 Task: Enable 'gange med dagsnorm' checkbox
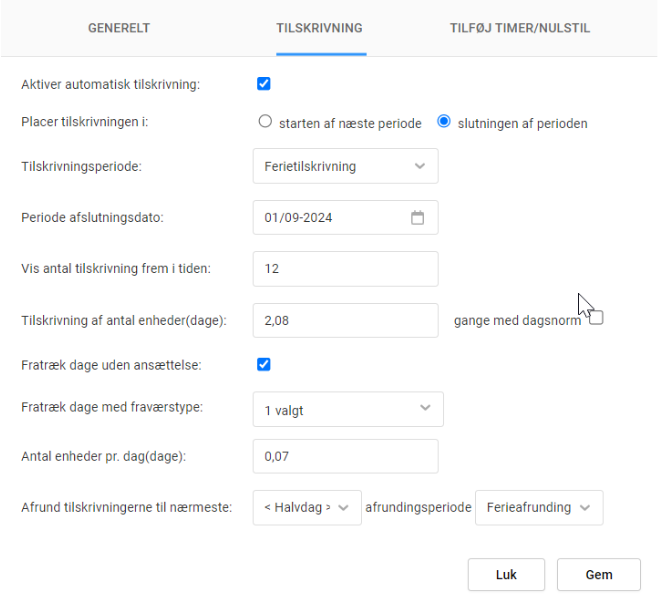pyautogui.click(x=596, y=319)
